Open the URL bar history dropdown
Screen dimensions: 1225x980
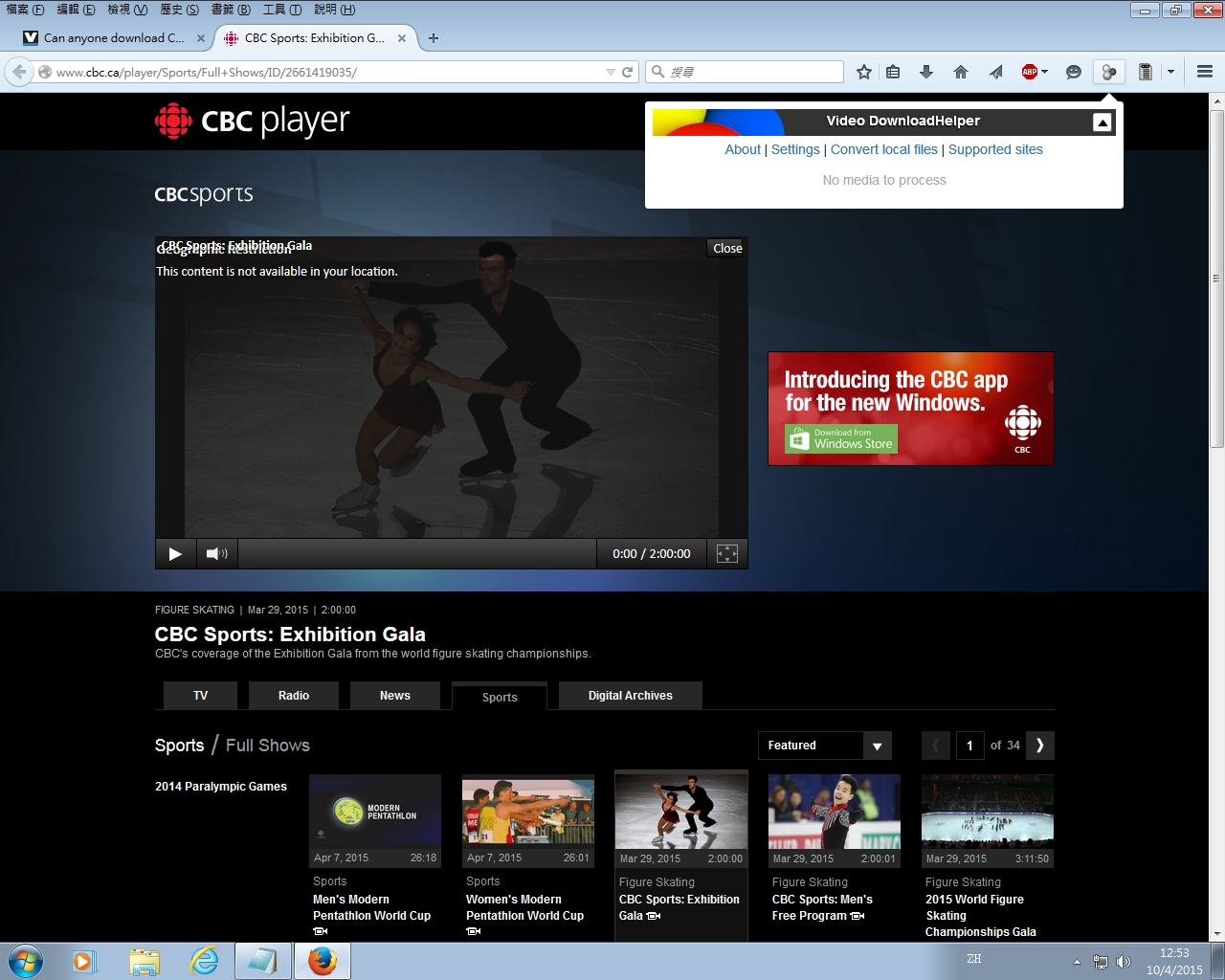coord(611,72)
